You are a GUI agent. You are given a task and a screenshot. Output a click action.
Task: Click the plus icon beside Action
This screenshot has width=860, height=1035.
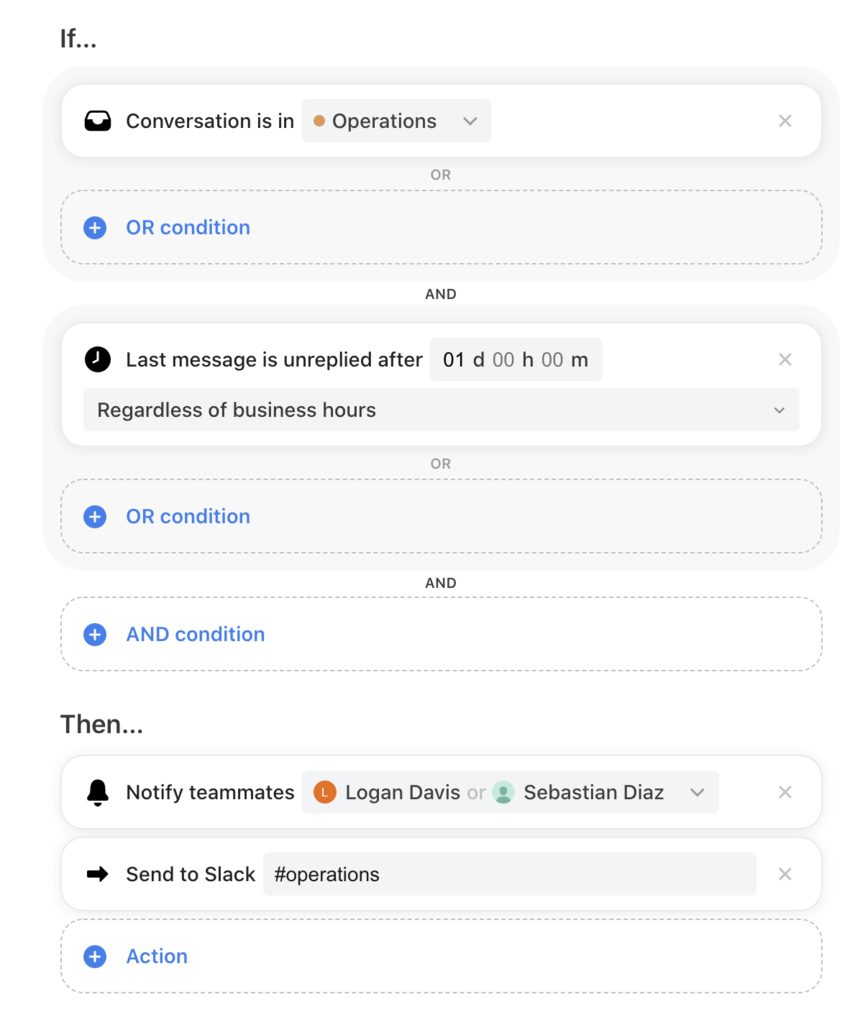click(95, 956)
